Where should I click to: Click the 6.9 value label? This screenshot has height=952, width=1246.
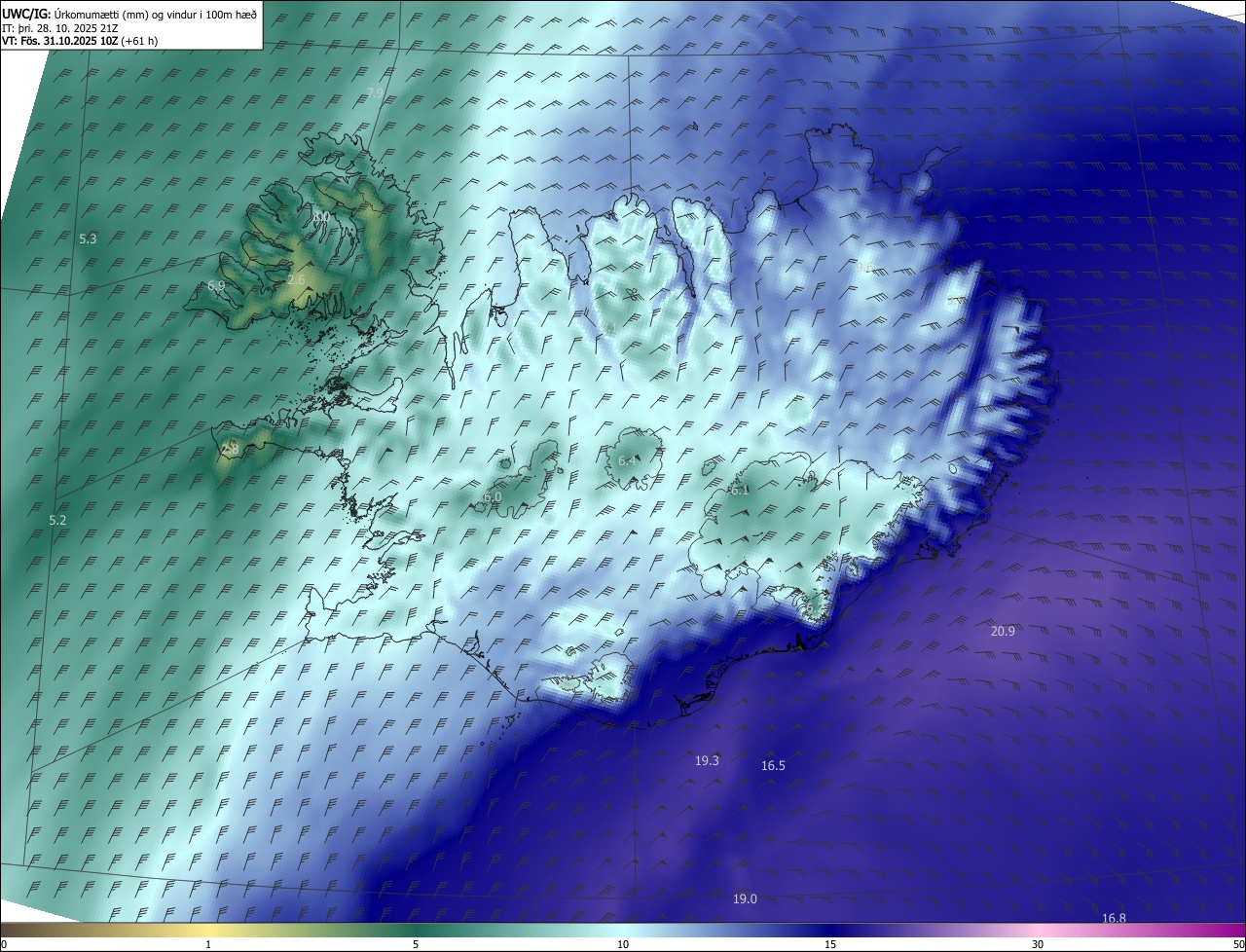coord(216,285)
